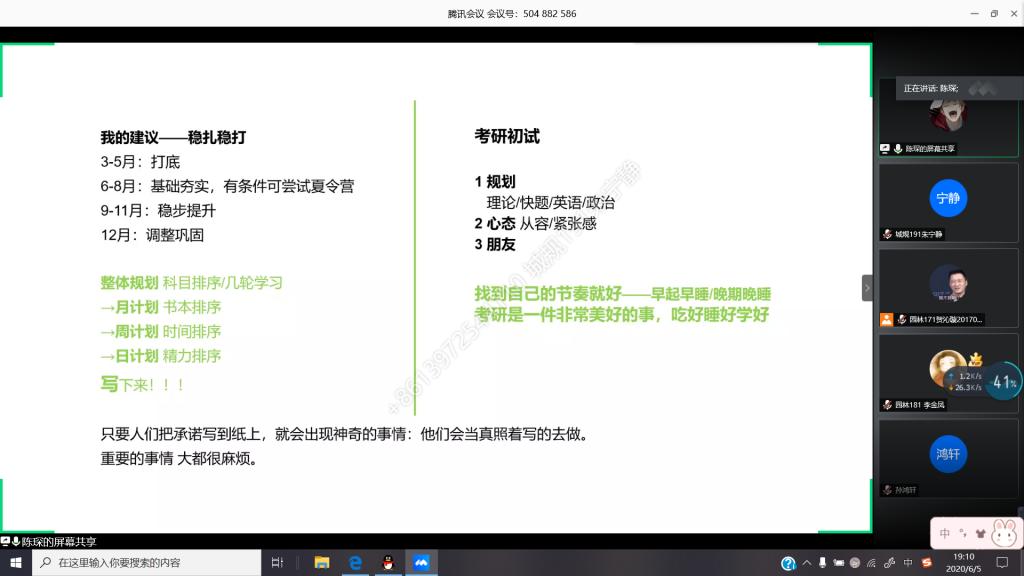The width and height of the screenshot is (1024, 576).
Task: Open QQ penguin app in taskbar
Action: (x=388, y=563)
